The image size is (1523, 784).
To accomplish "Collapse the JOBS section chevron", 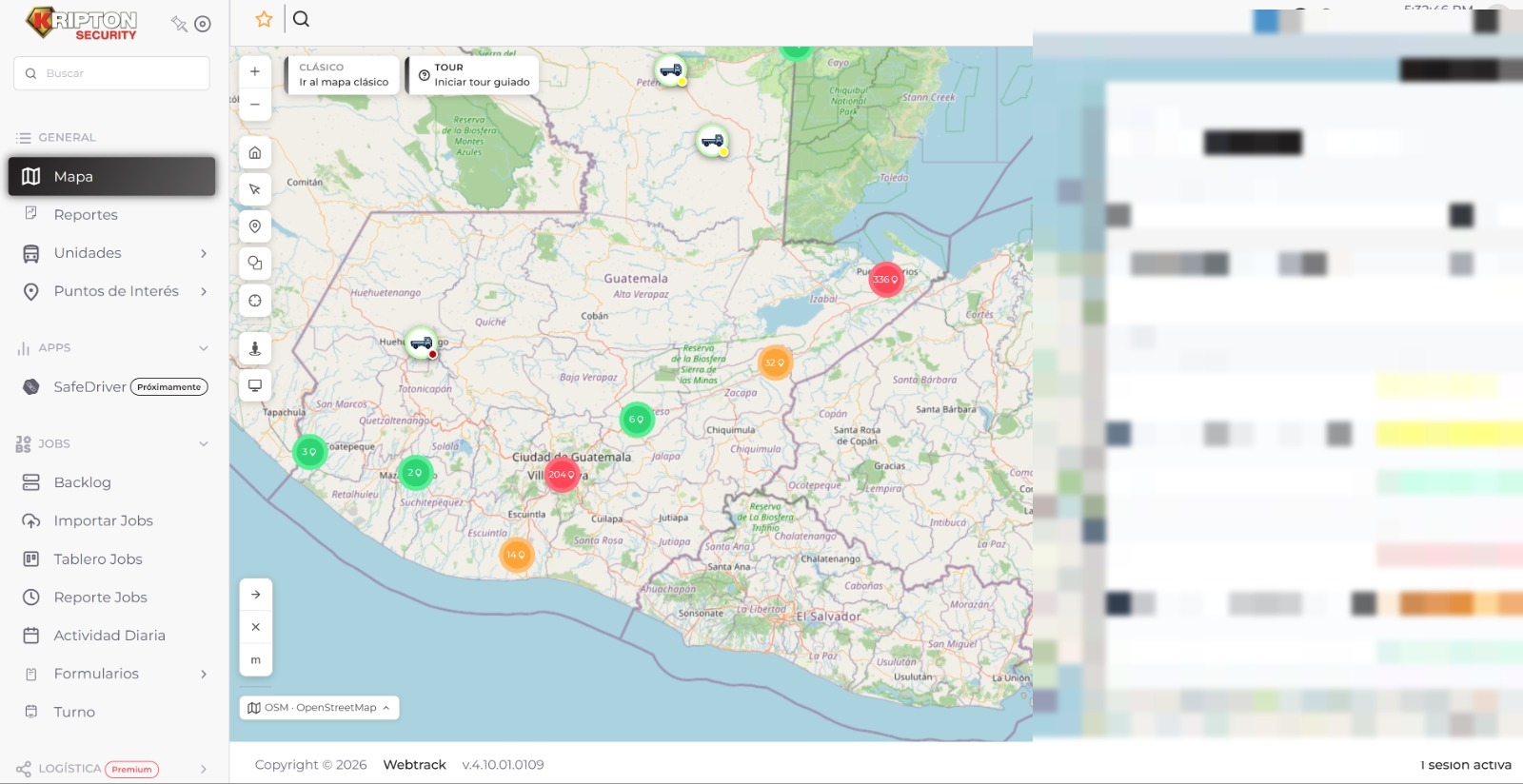I will pos(204,444).
